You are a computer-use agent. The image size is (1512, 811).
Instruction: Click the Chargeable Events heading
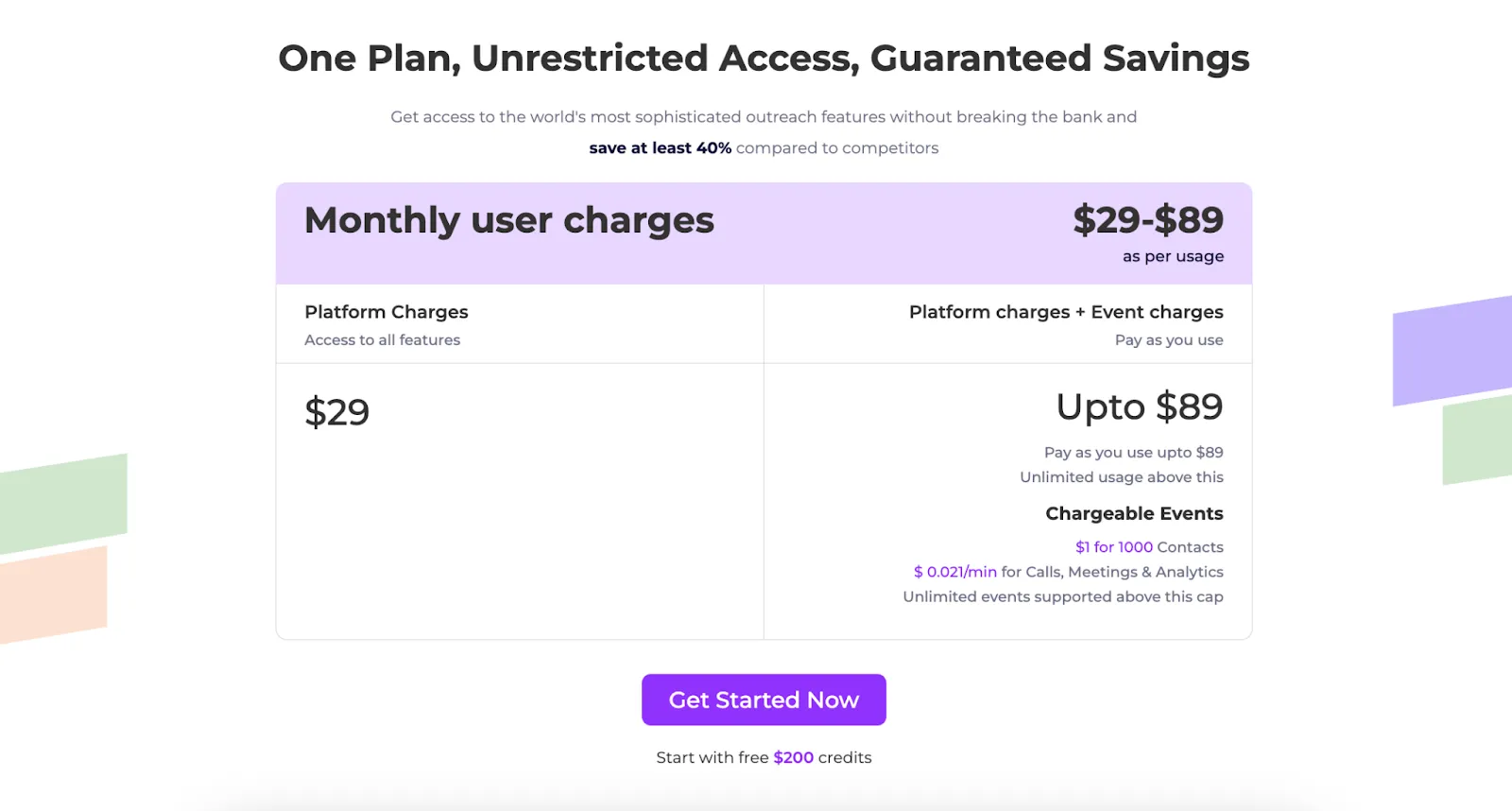point(1134,513)
